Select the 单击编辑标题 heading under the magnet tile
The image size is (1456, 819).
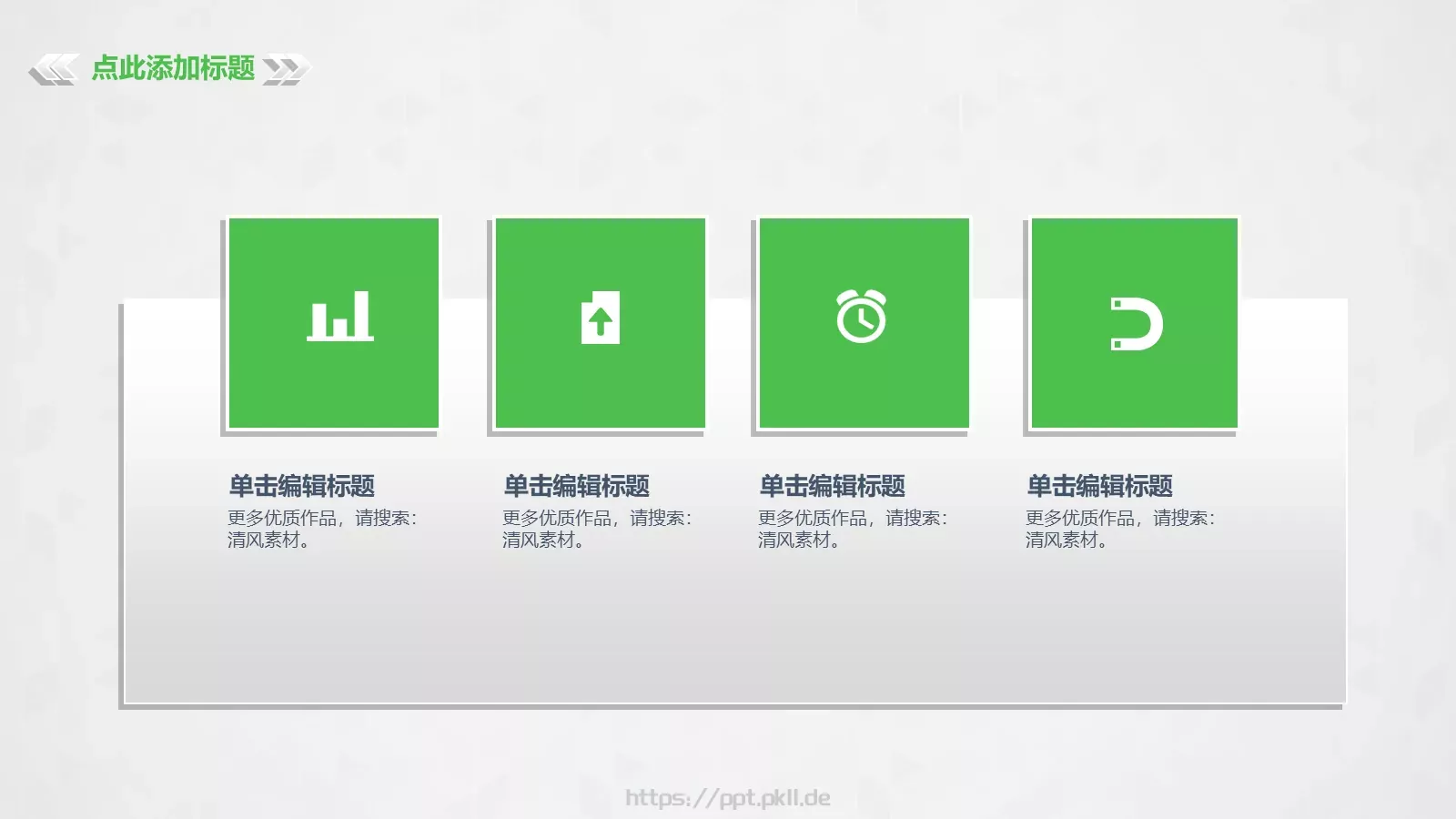(x=1100, y=486)
